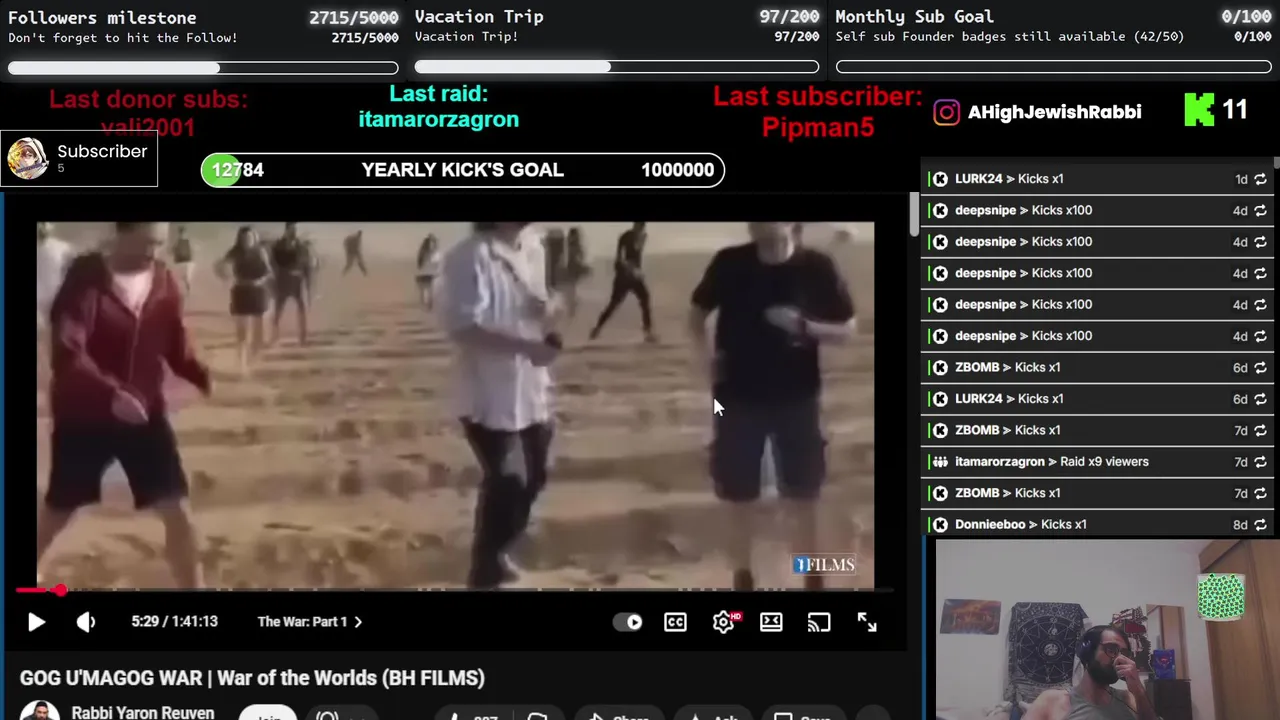
Task: Click the Rabbi Yaron Reuven channel avatar
Action: [40, 711]
